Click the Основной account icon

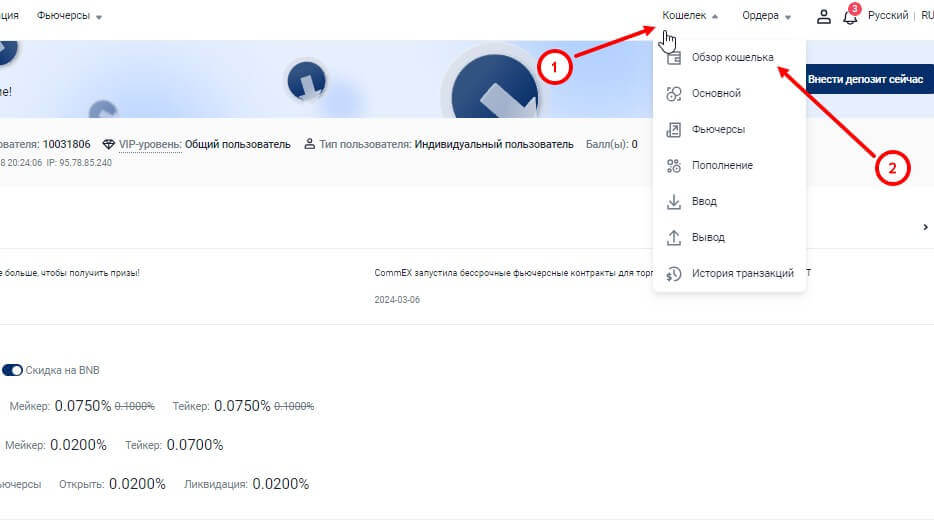tap(674, 94)
